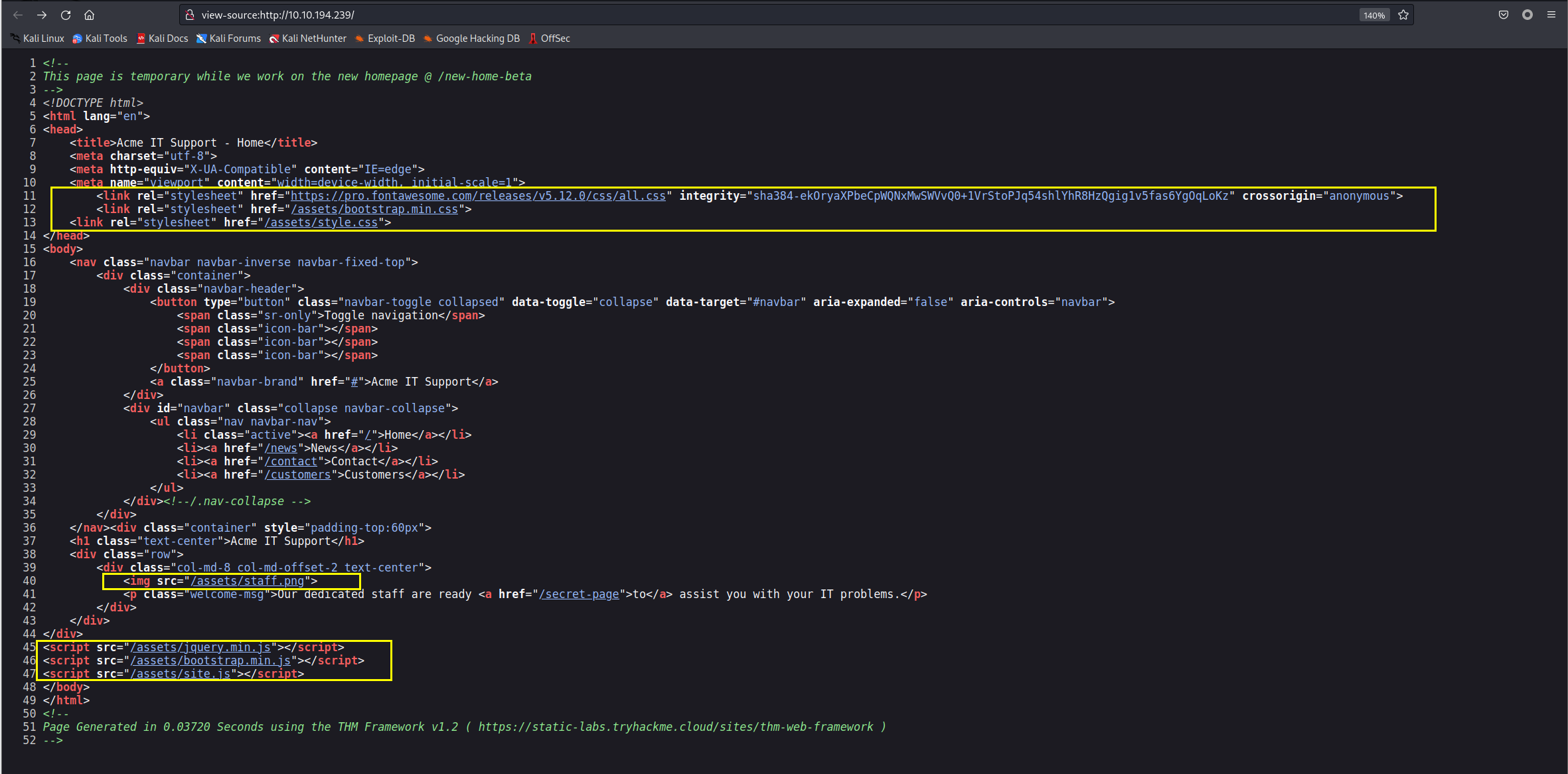Open the Exploit-DB bookmark
The image size is (1568, 774).
pos(385,39)
